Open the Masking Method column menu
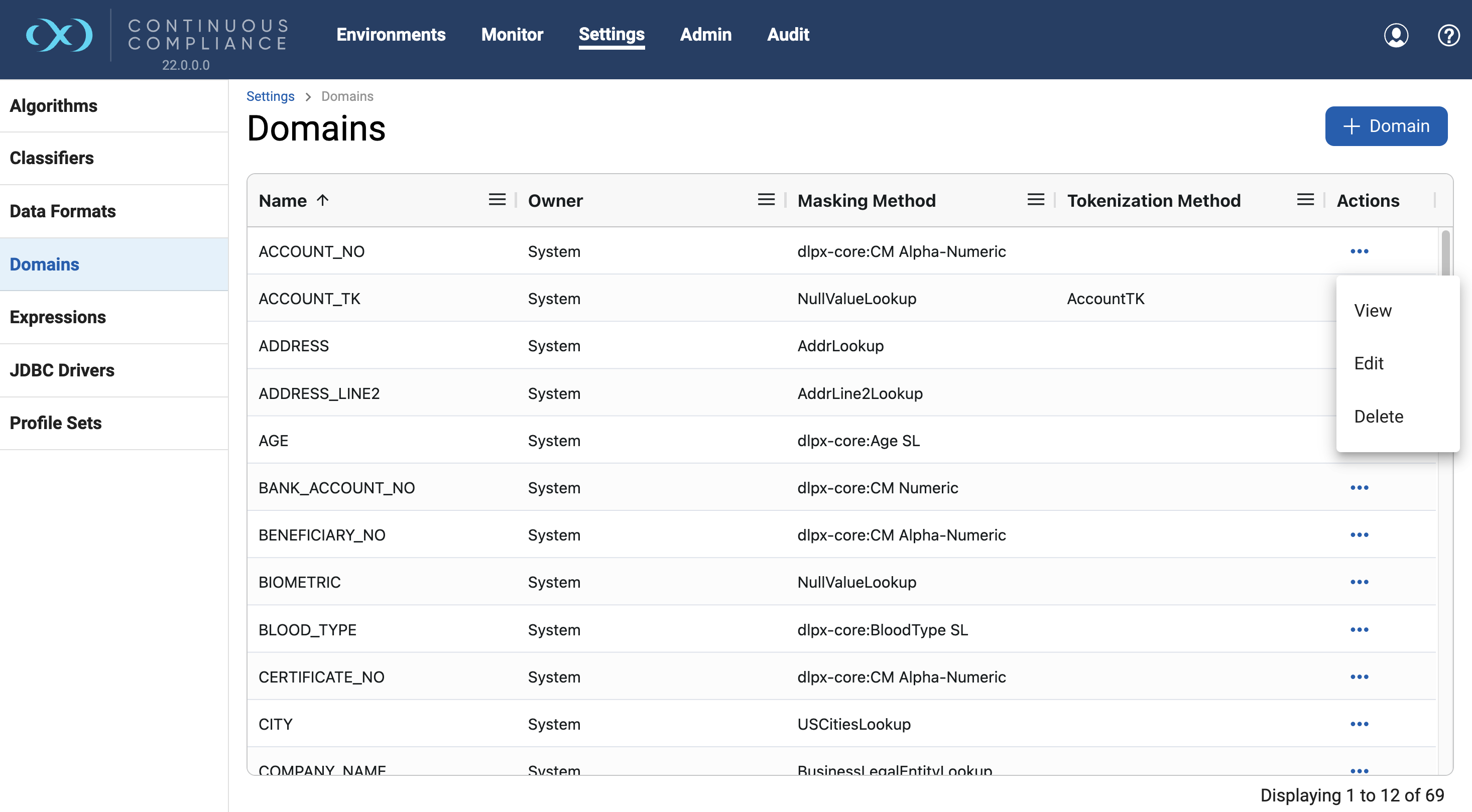1472x812 pixels. [1035, 200]
